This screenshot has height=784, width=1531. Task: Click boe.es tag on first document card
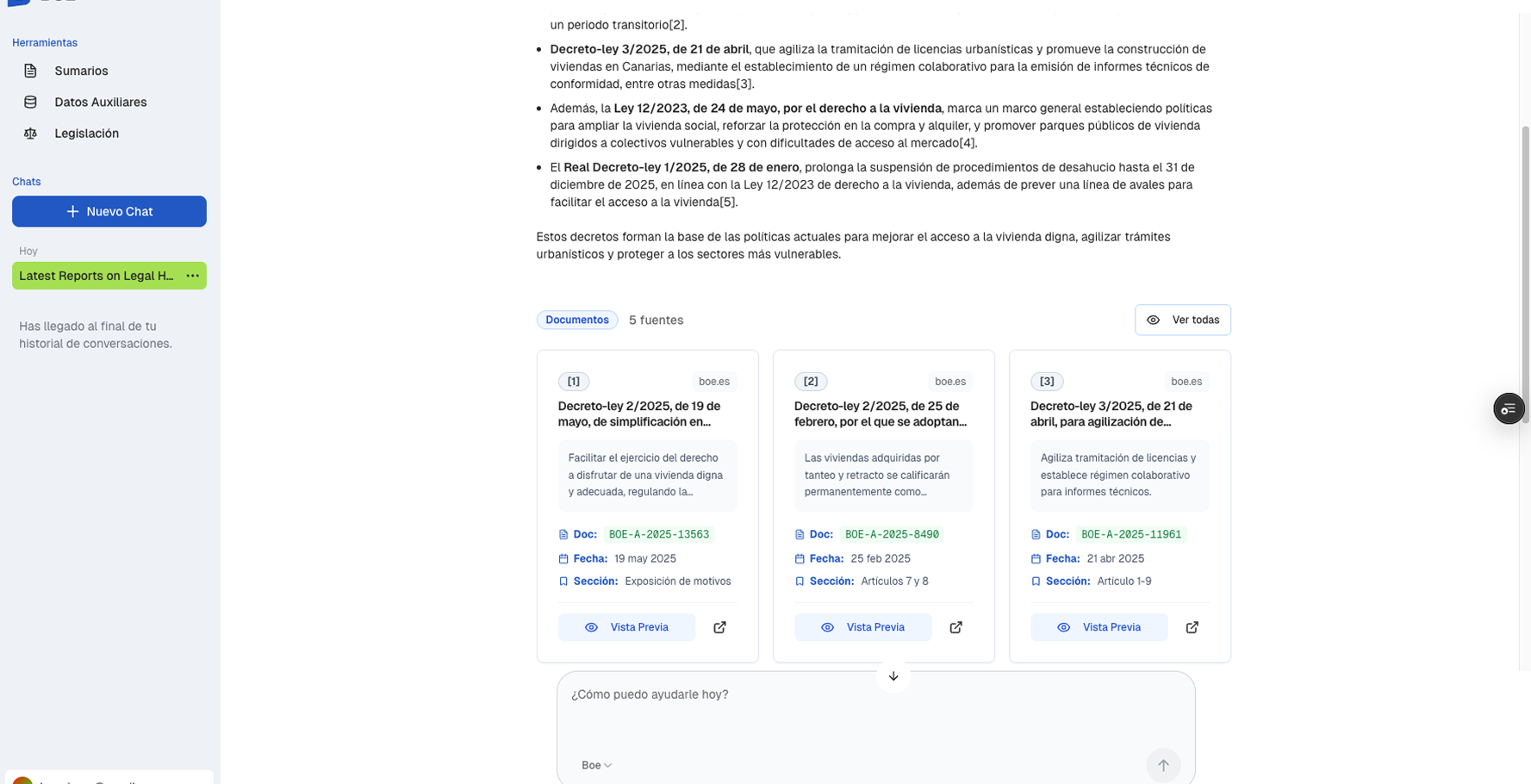tap(714, 381)
